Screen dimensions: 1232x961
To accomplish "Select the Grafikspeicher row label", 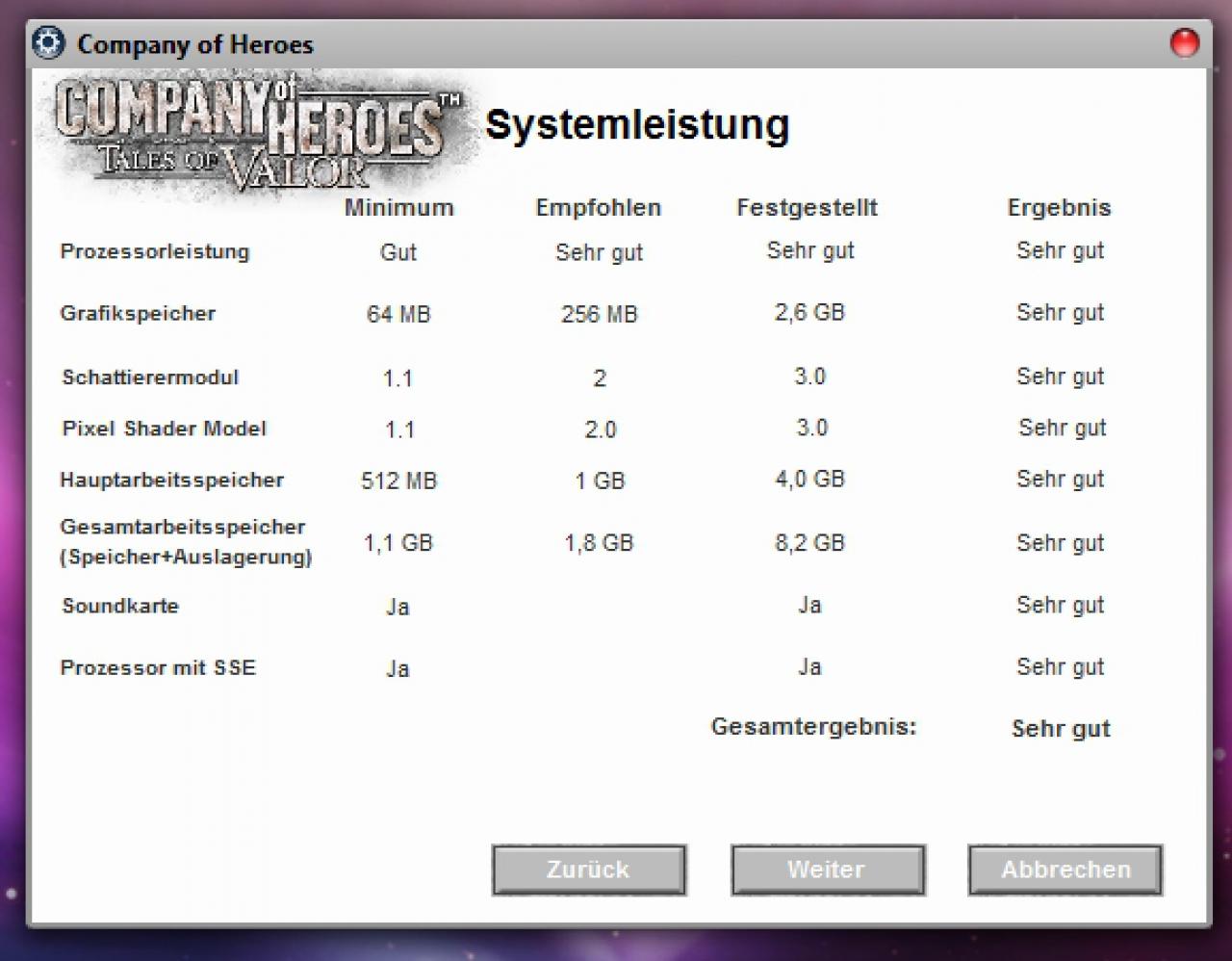I will click(138, 313).
